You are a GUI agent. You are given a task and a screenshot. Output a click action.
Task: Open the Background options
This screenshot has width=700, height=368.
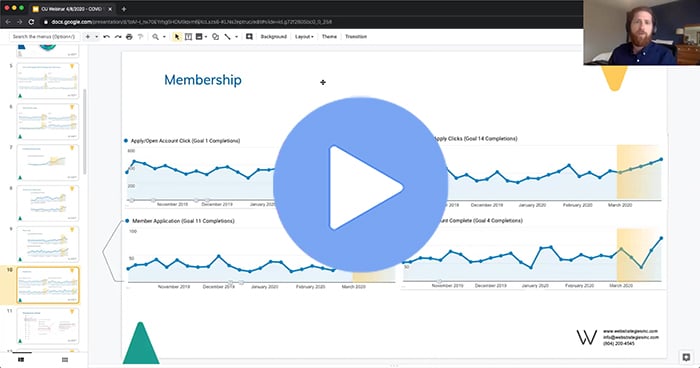[274, 37]
